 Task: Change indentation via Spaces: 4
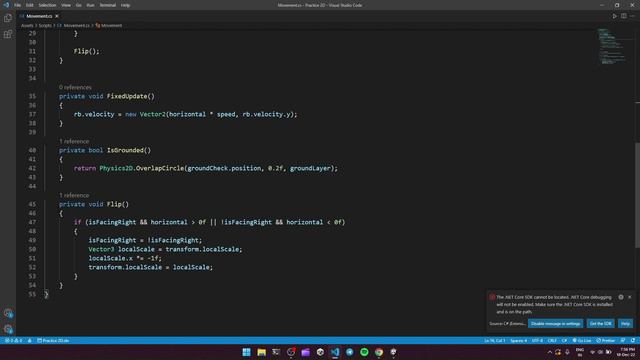tap(518, 340)
